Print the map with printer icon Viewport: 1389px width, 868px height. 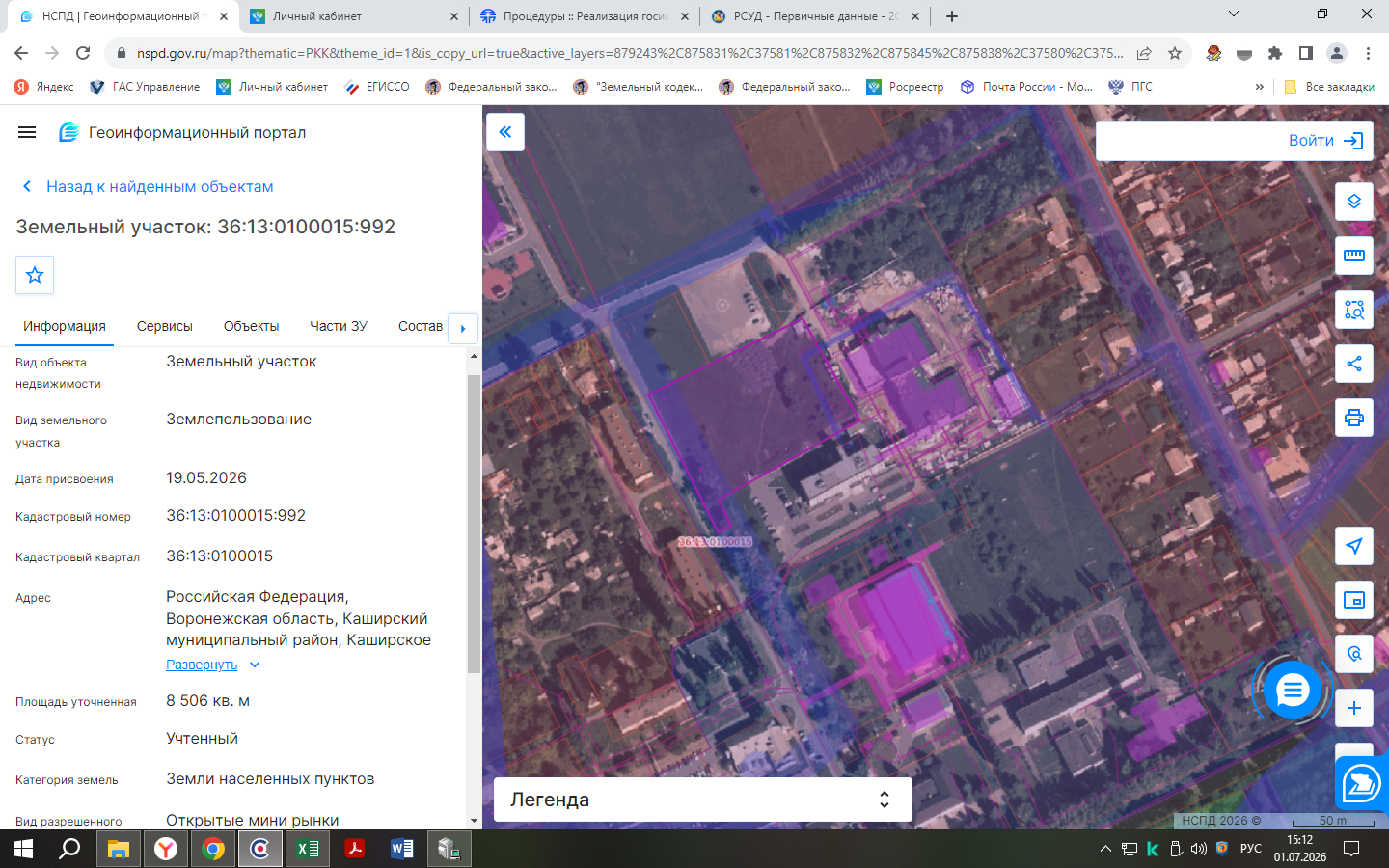coord(1354,418)
